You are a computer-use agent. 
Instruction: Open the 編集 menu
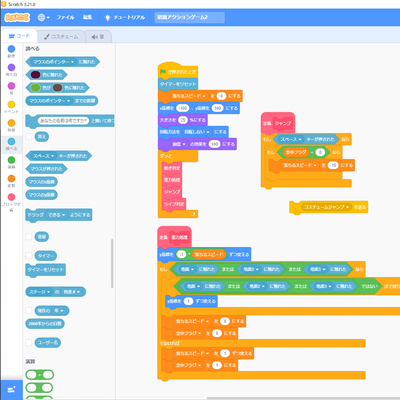tap(87, 17)
